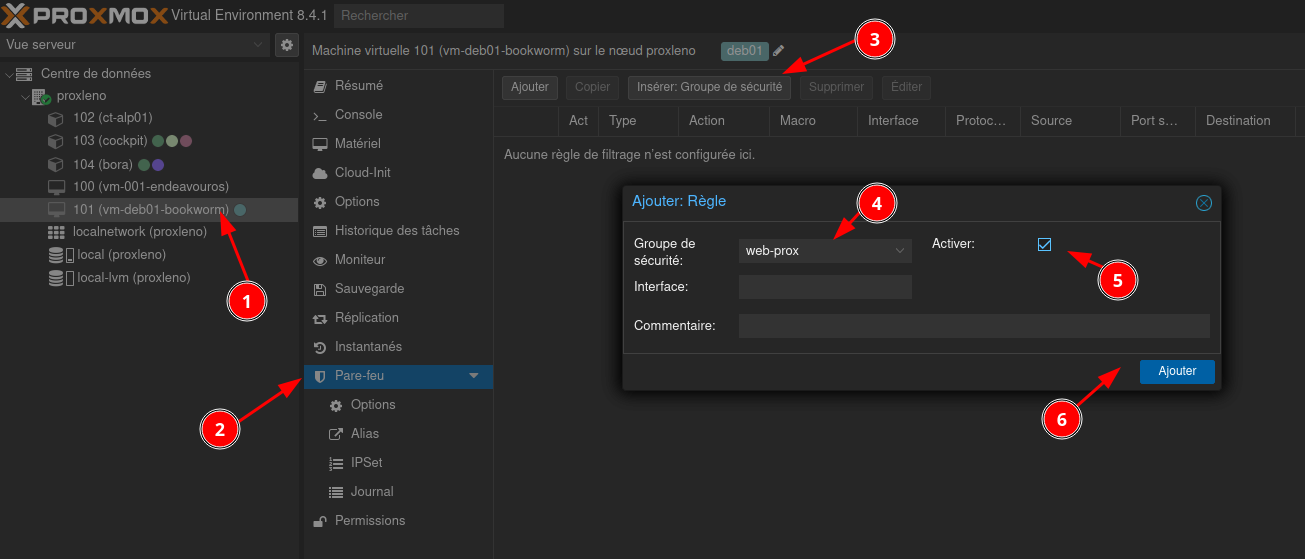
Task: Open Permissions section
Action: tap(369, 521)
